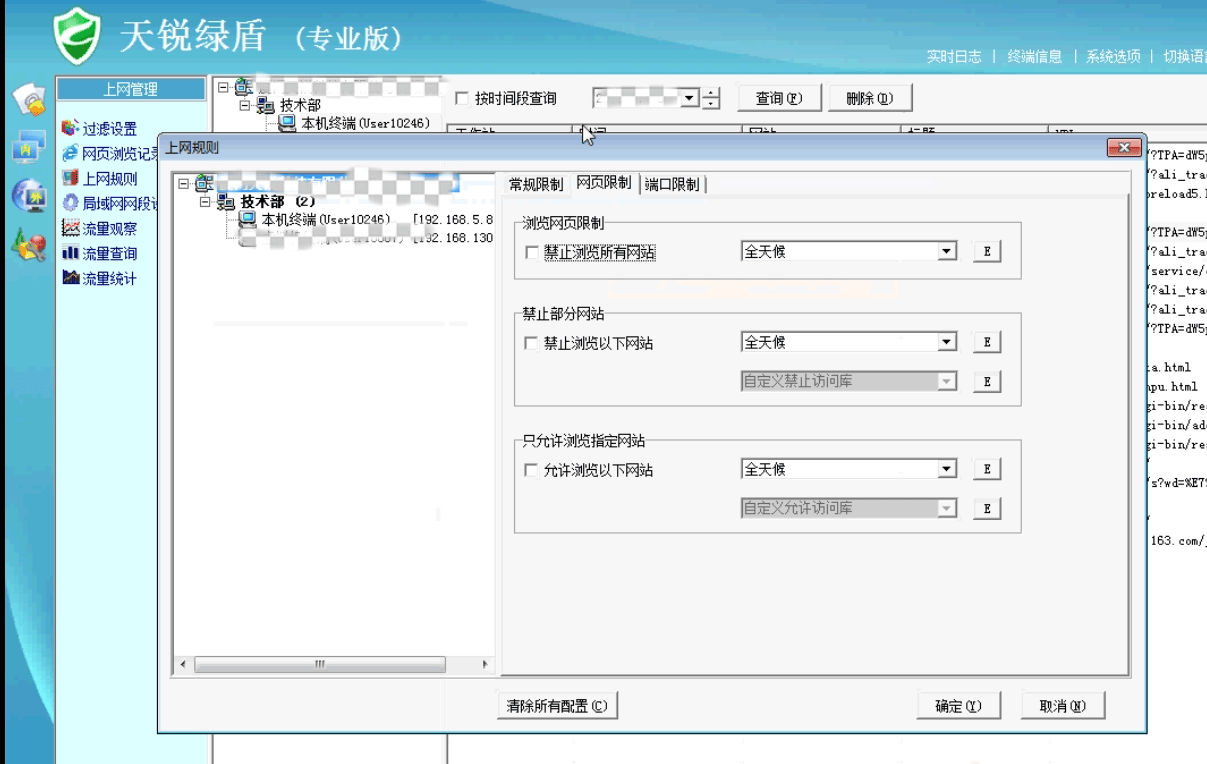The width and height of the screenshot is (1207, 764).
Task: Open 流量统计 in the sidebar
Action: coord(109,278)
